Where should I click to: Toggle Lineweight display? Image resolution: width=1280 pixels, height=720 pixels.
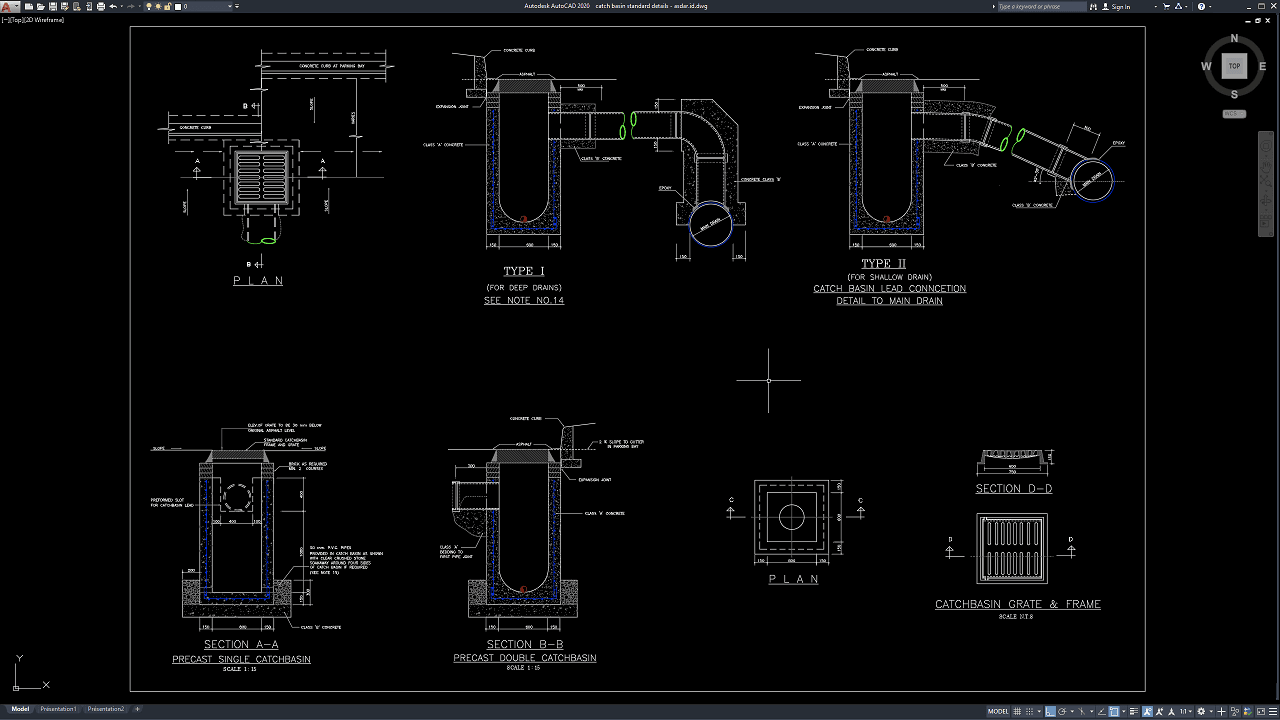click(1134, 711)
